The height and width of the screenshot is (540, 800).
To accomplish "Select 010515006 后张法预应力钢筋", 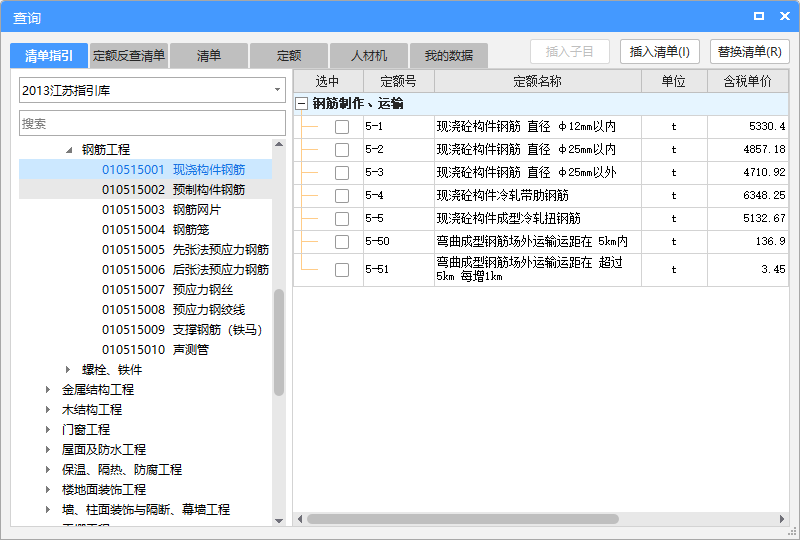I will click(x=145, y=269).
